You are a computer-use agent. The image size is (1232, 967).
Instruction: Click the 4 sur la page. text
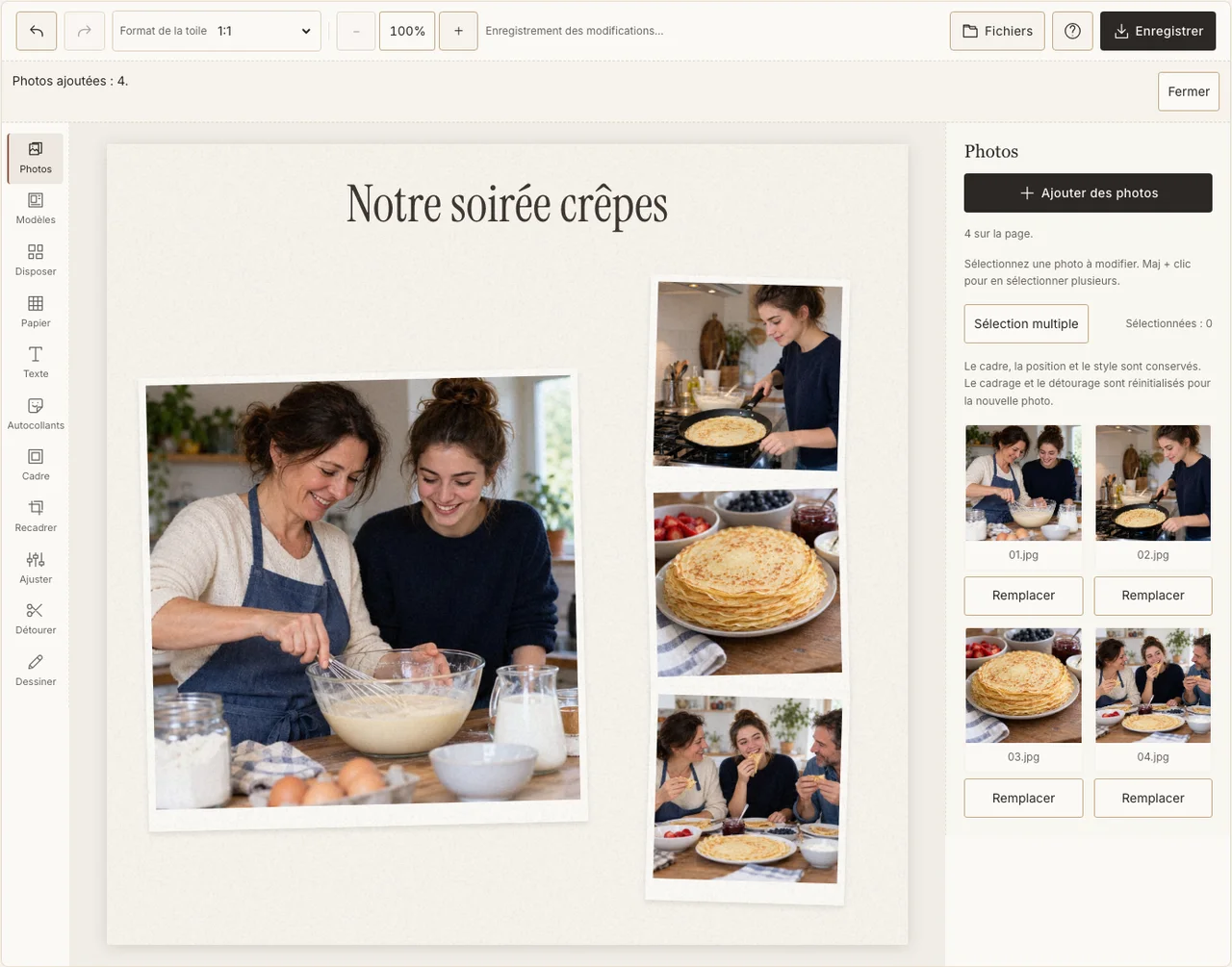click(x=998, y=234)
